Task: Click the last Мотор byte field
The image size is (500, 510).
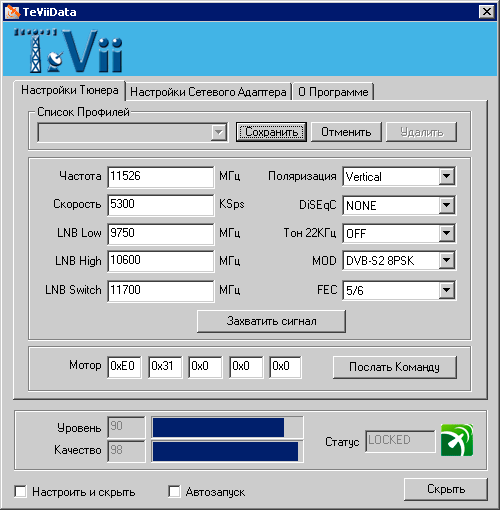Action: click(285, 367)
